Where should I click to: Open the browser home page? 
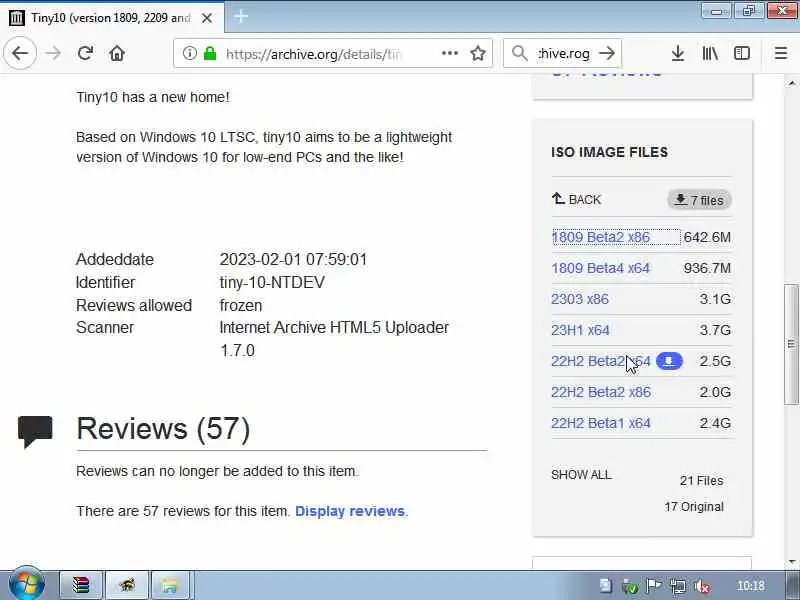[x=117, y=53]
